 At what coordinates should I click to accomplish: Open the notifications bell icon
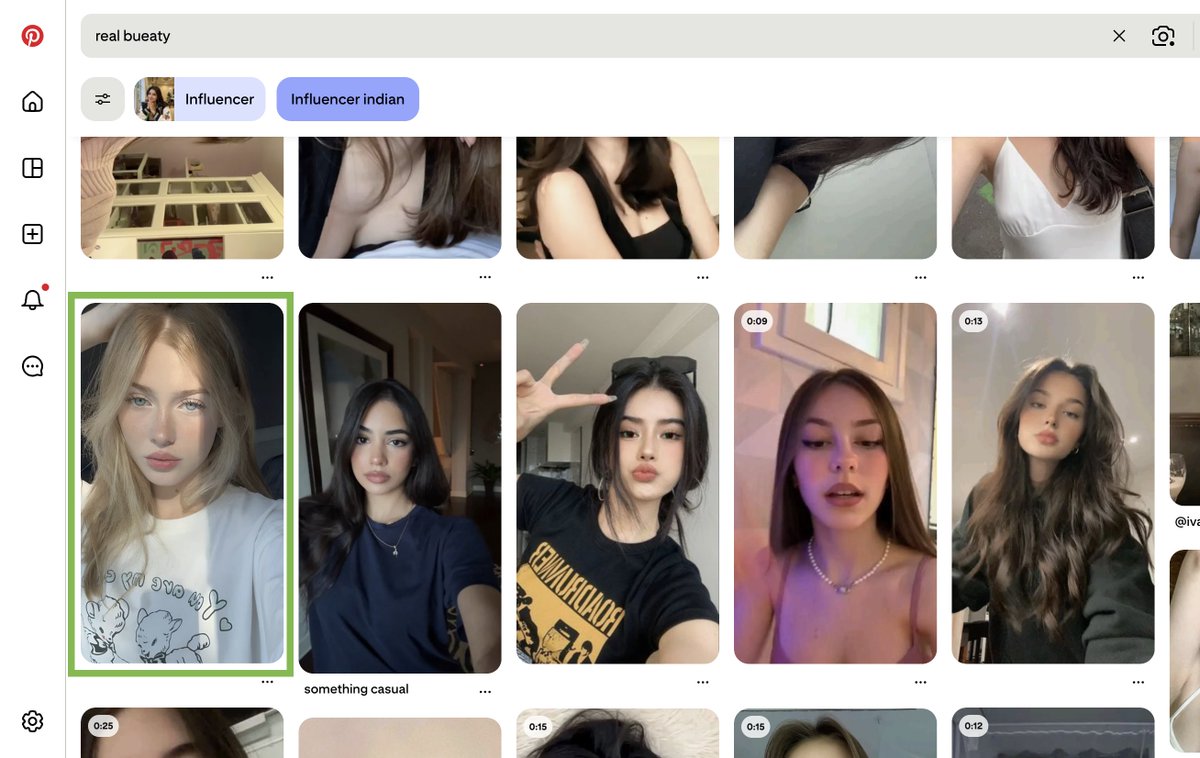[33, 300]
